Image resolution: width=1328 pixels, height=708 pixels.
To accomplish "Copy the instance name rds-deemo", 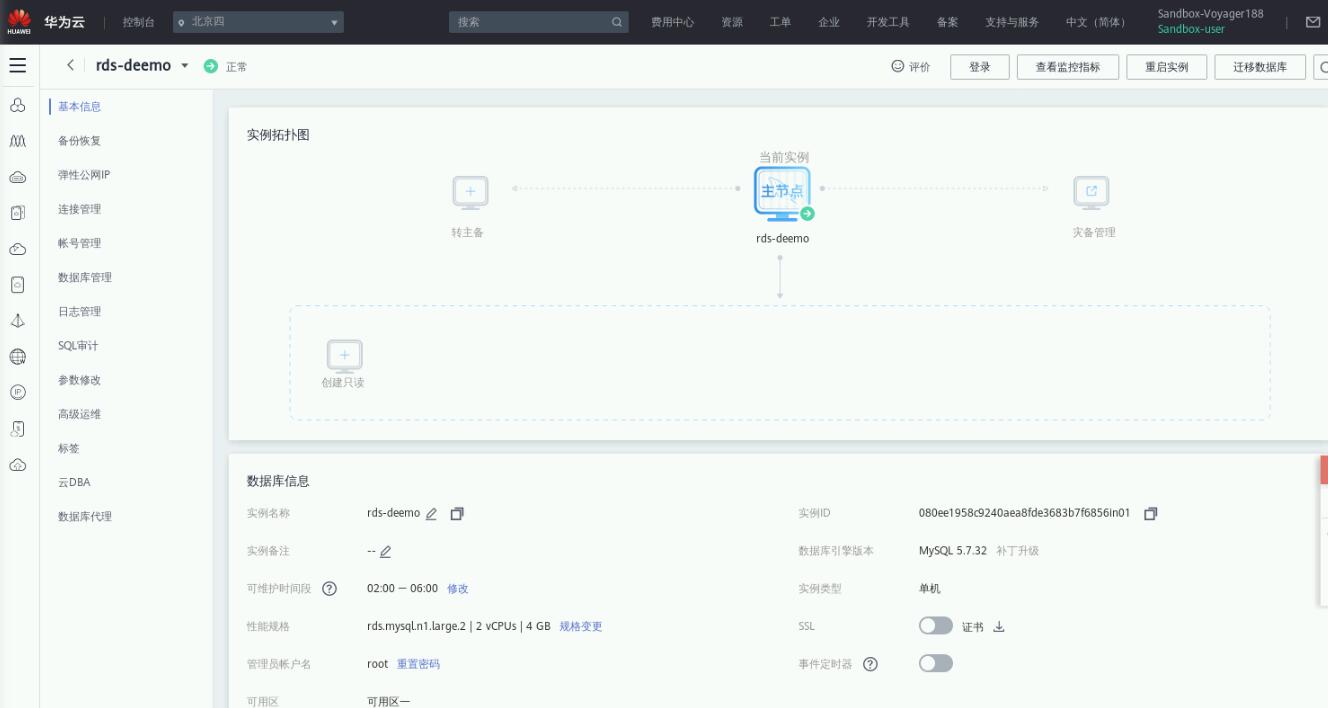I will [457, 514].
